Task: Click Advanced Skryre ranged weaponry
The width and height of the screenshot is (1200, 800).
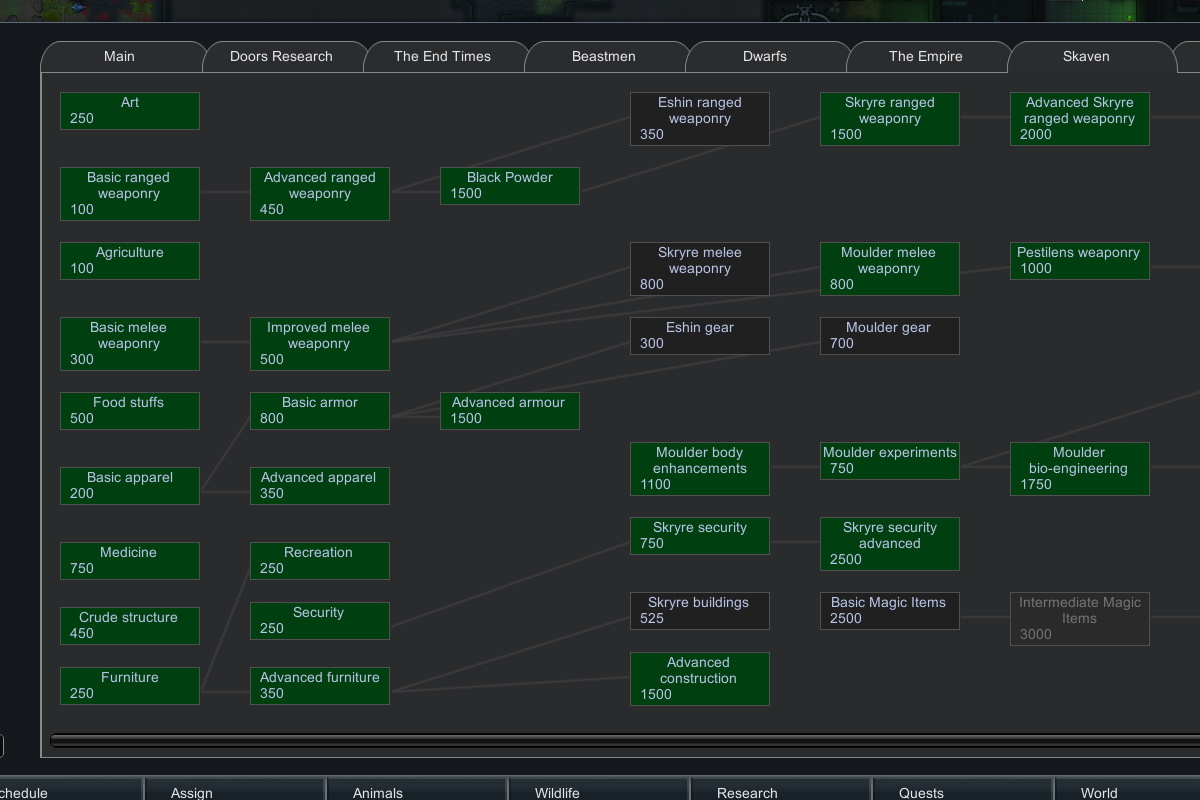Action: (1080, 119)
